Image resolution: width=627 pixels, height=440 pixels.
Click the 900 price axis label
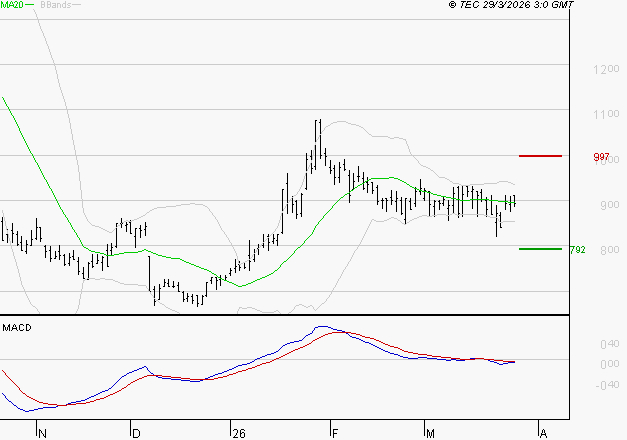tap(609, 205)
